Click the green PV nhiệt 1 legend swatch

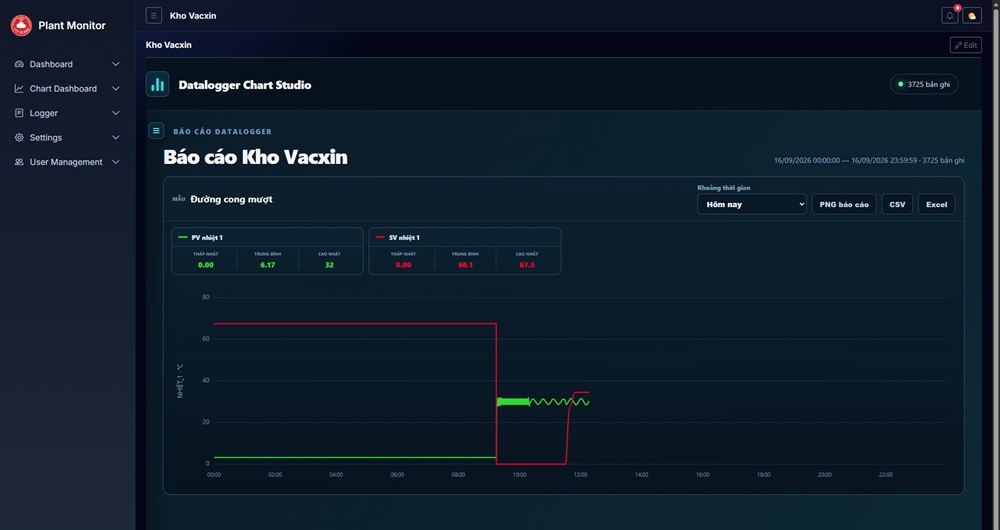pos(183,237)
